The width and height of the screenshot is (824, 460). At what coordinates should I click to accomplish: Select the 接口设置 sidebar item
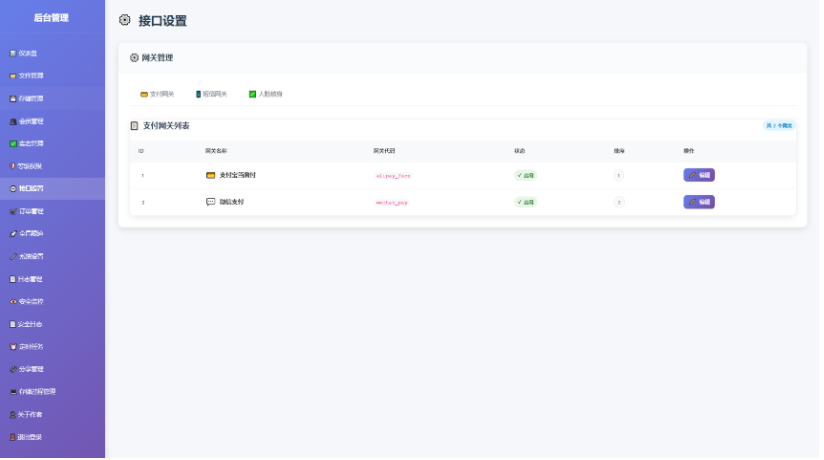pos(30,189)
